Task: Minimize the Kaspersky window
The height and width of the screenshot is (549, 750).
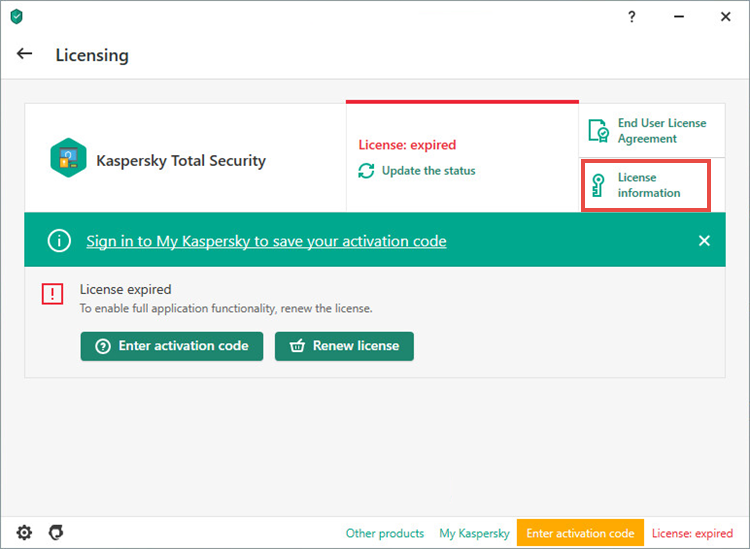Action: pos(679,17)
